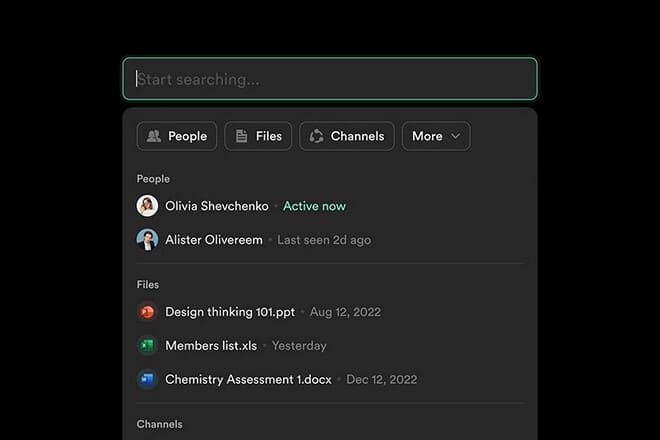Click Alister Olivereem's profile avatar
The image size is (660, 440).
[x=147, y=240]
